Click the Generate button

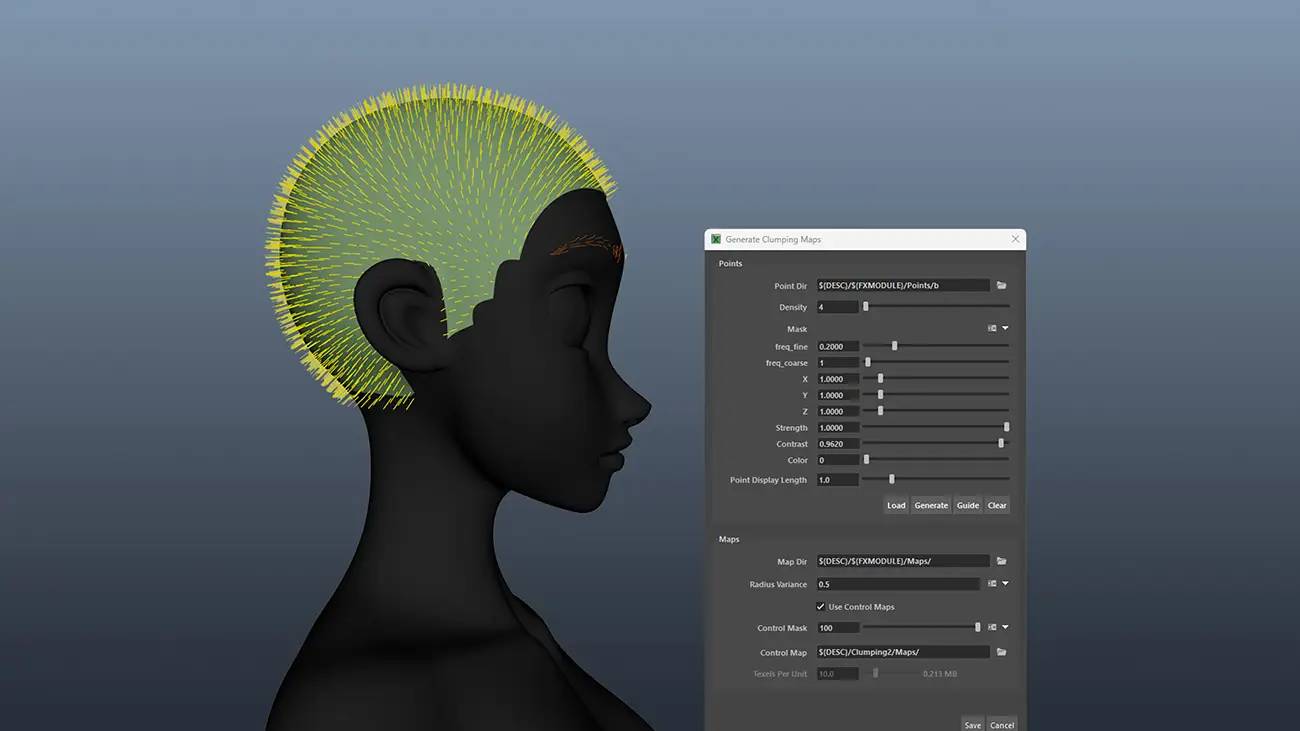(x=931, y=505)
